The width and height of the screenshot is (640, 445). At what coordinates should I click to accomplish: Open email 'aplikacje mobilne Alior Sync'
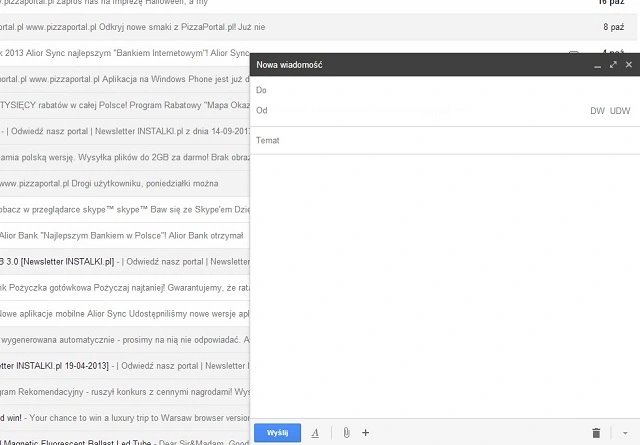(x=124, y=314)
